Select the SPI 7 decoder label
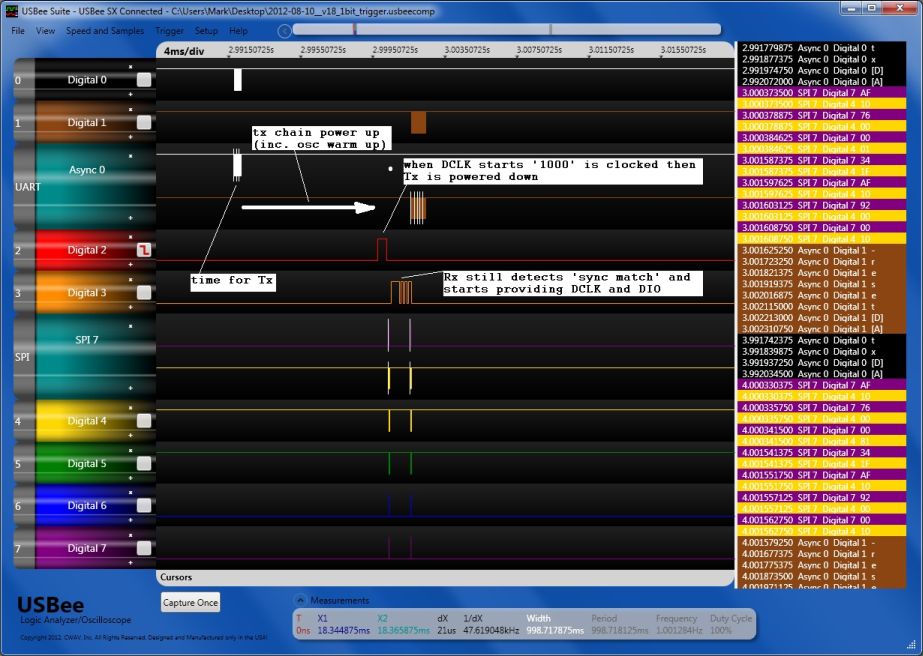This screenshot has width=923, height=656. point(87,340)
